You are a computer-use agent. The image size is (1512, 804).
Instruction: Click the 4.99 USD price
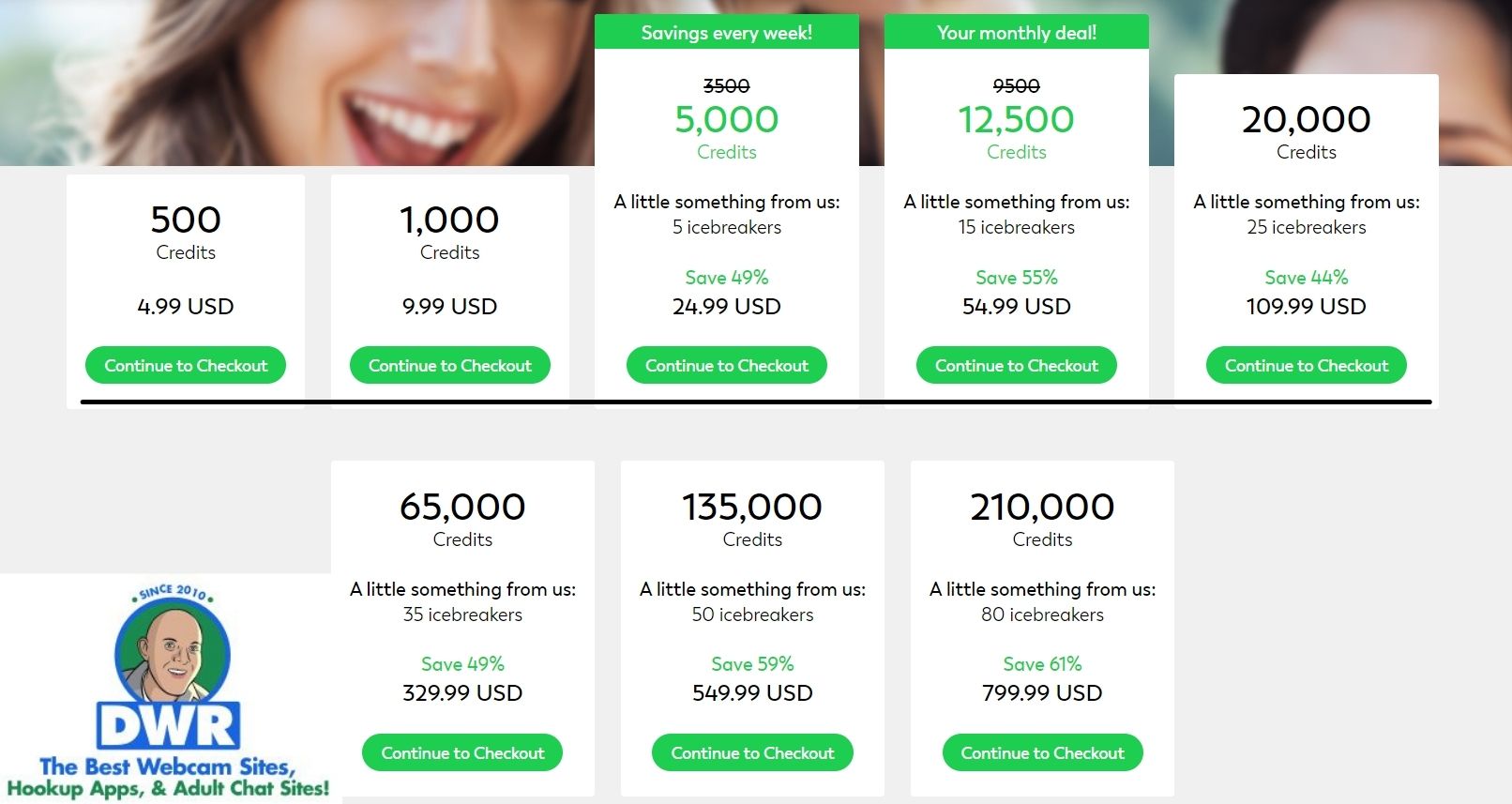186,307
